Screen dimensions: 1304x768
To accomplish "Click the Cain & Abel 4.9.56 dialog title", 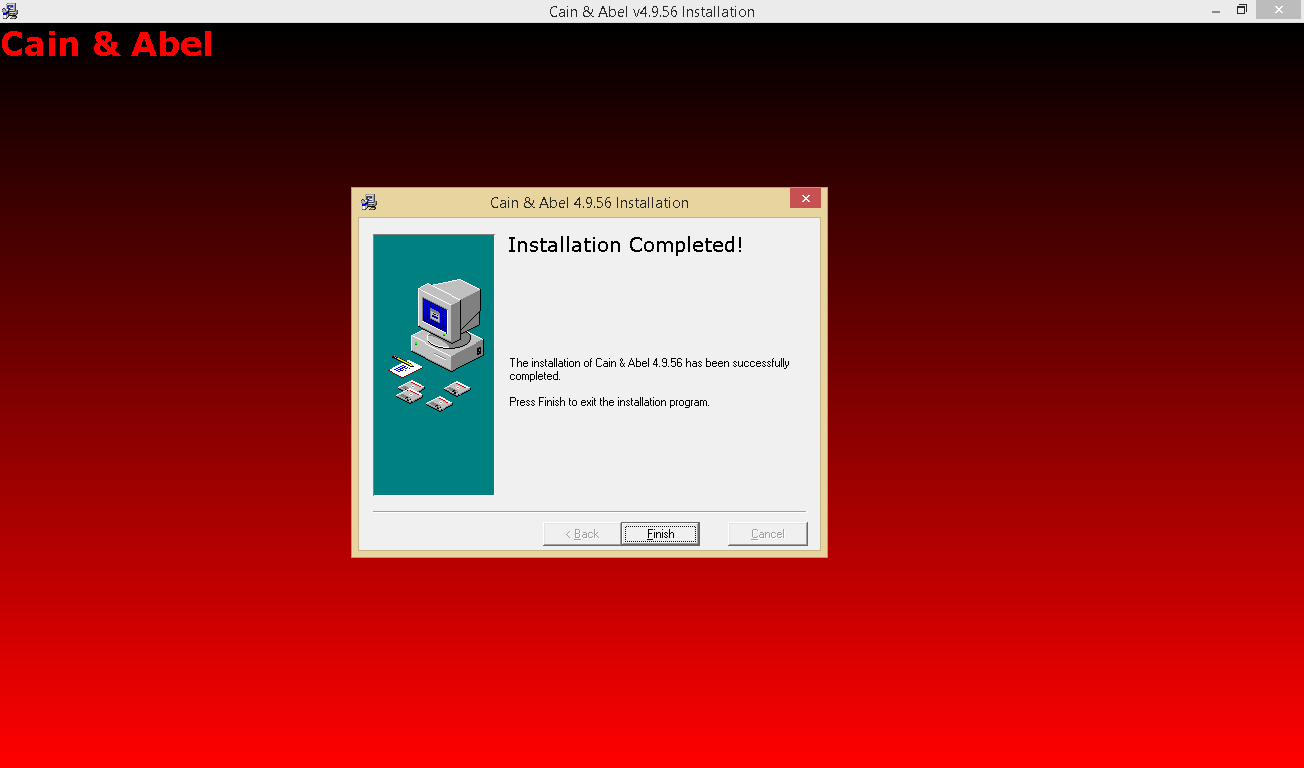I will pyautogui.click(x=589, y=202).
